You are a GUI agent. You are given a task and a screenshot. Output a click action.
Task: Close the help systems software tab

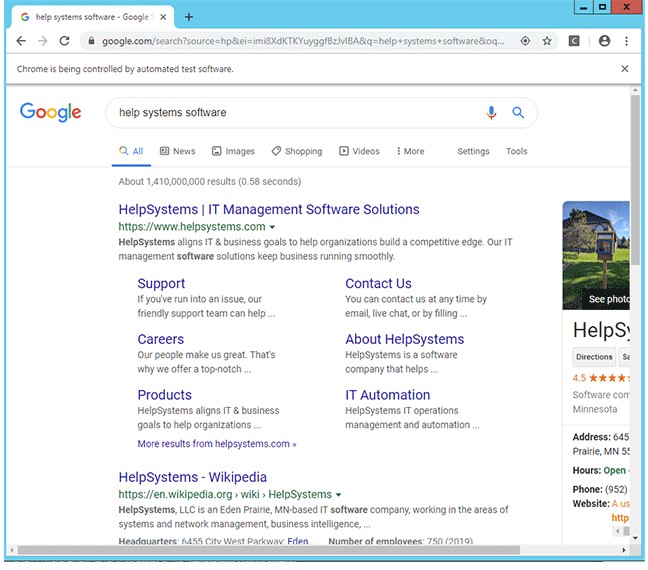[163, 17]
